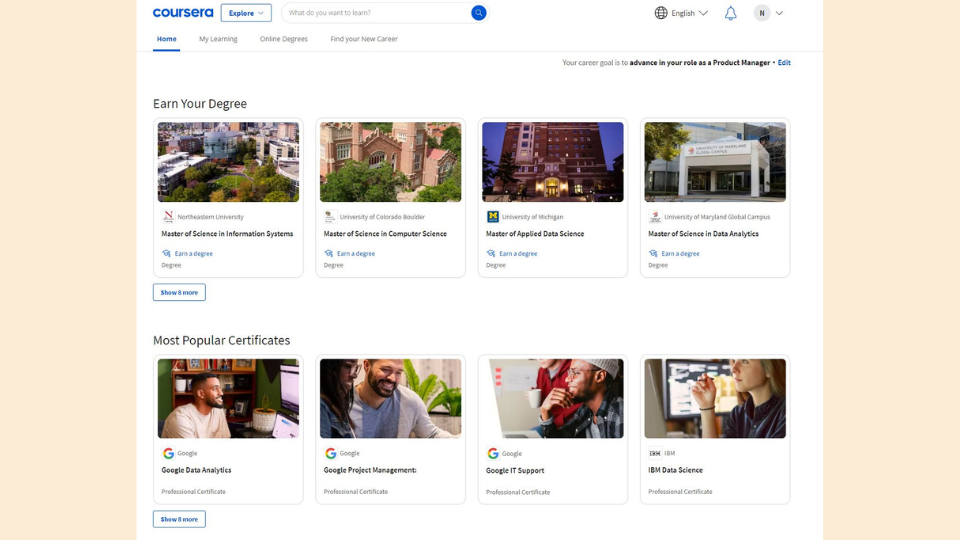Viewport: 960px width, 540px height.
Task: Click 'Earn a degree' under University of Colorado Boulder
Action: pyautogui.click(x=356, y=253)
